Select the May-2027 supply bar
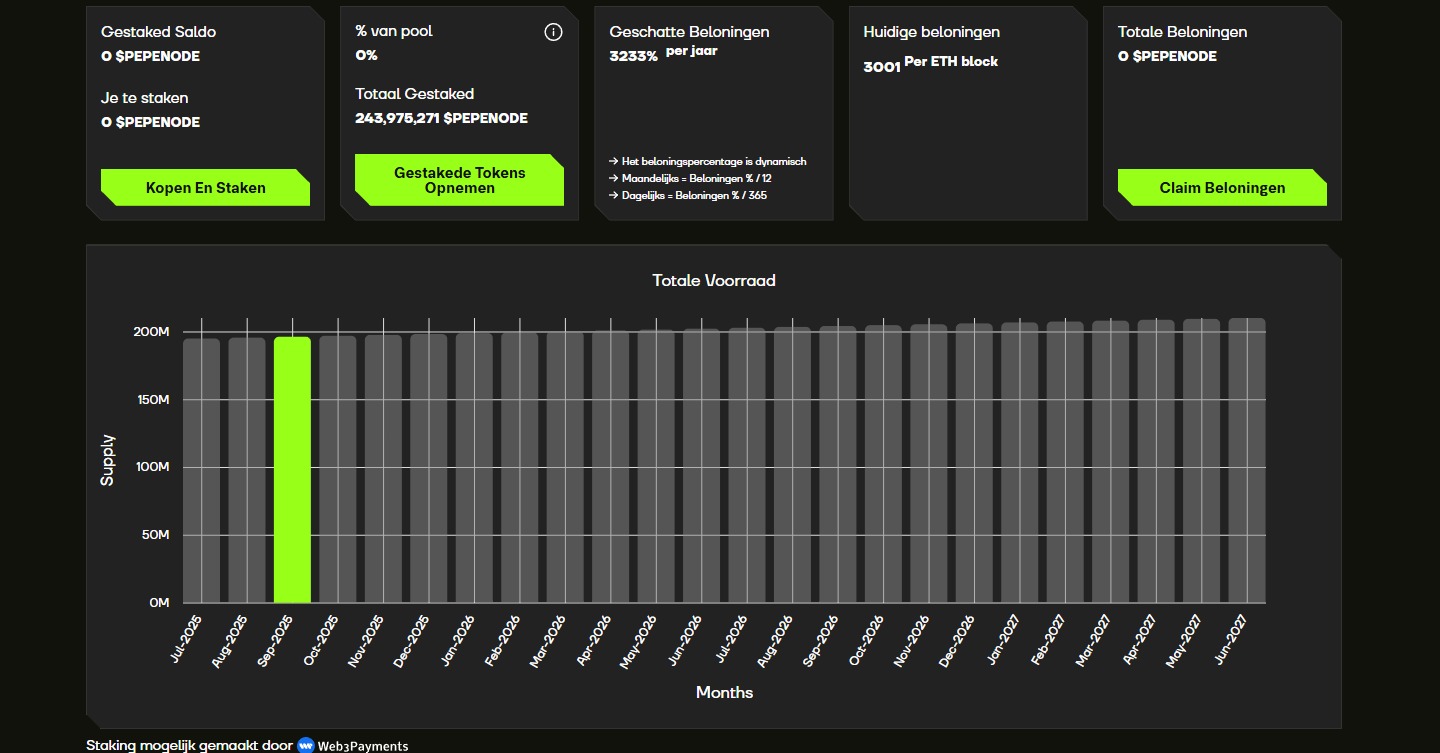1440x753 pixels. click(x=1202, y=461)
